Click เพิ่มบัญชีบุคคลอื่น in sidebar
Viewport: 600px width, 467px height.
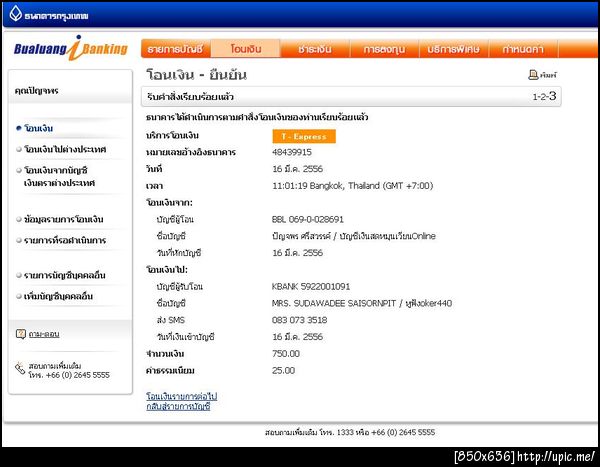pyautogui.click(x=58, y=296)
